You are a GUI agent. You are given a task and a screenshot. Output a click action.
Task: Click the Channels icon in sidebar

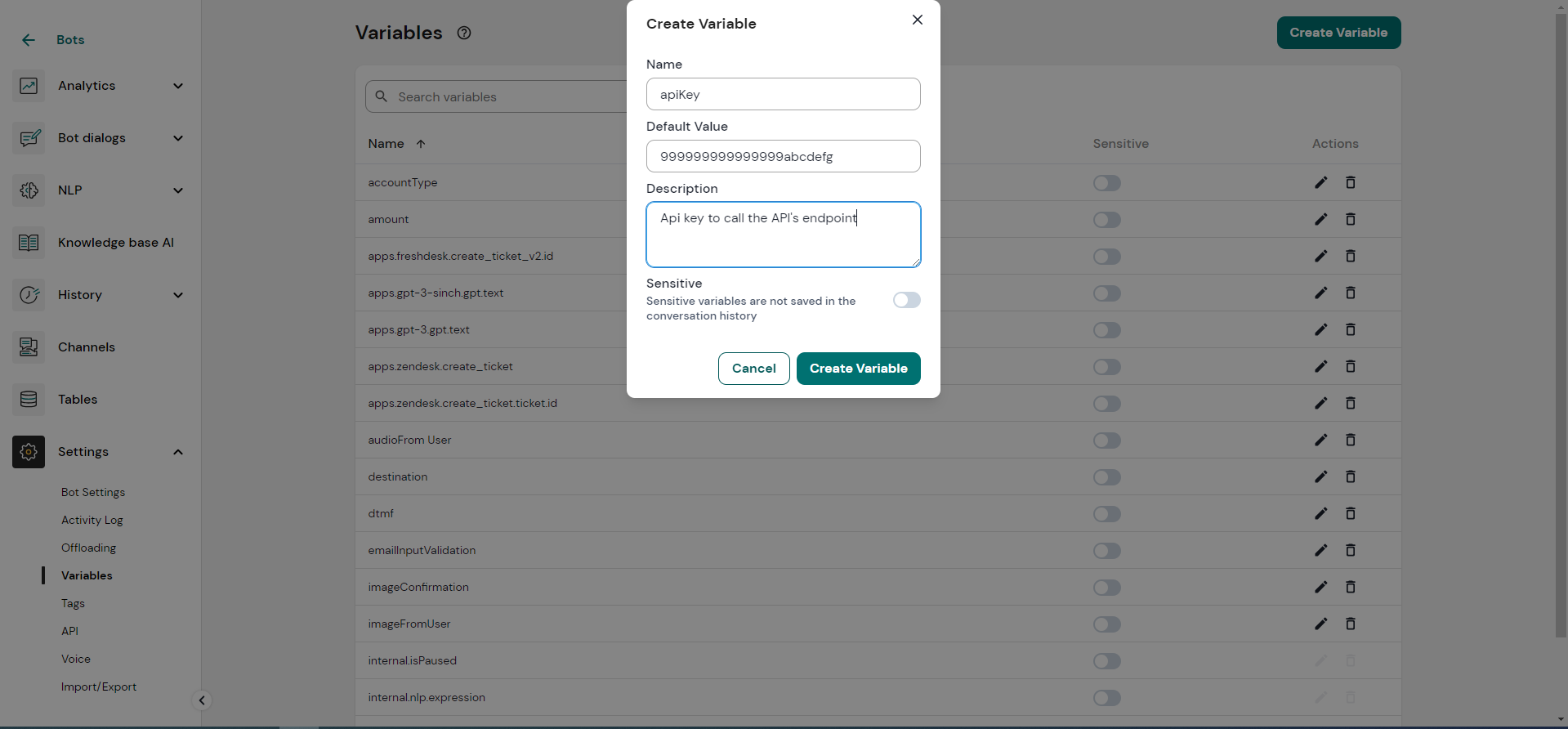[29, 347]
